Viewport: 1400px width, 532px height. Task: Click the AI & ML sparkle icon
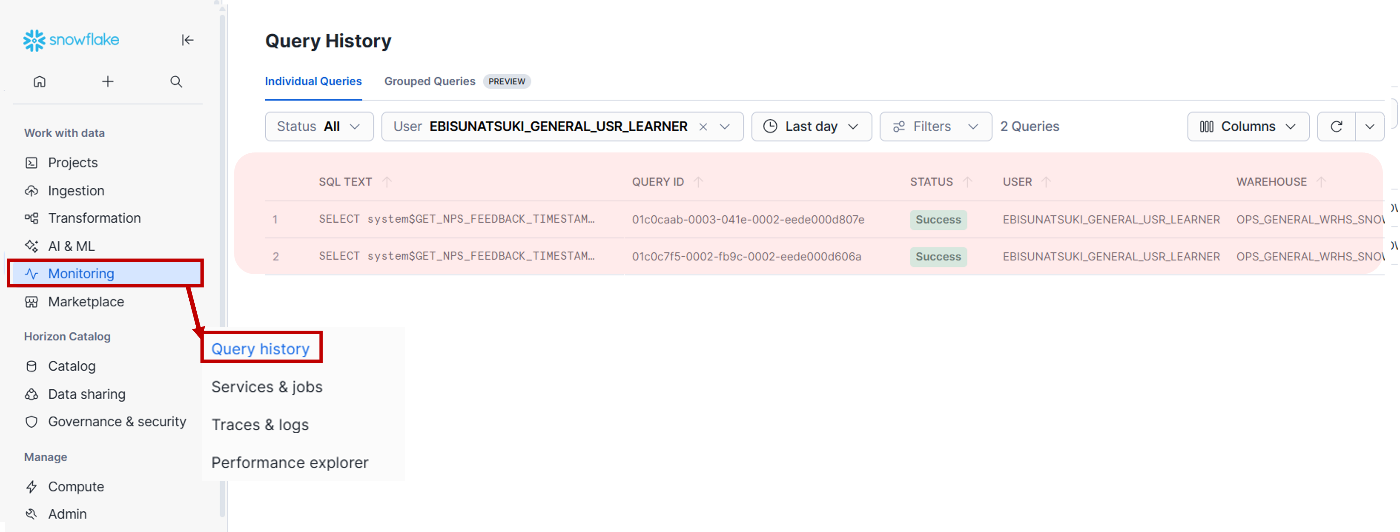coord(31,246)
